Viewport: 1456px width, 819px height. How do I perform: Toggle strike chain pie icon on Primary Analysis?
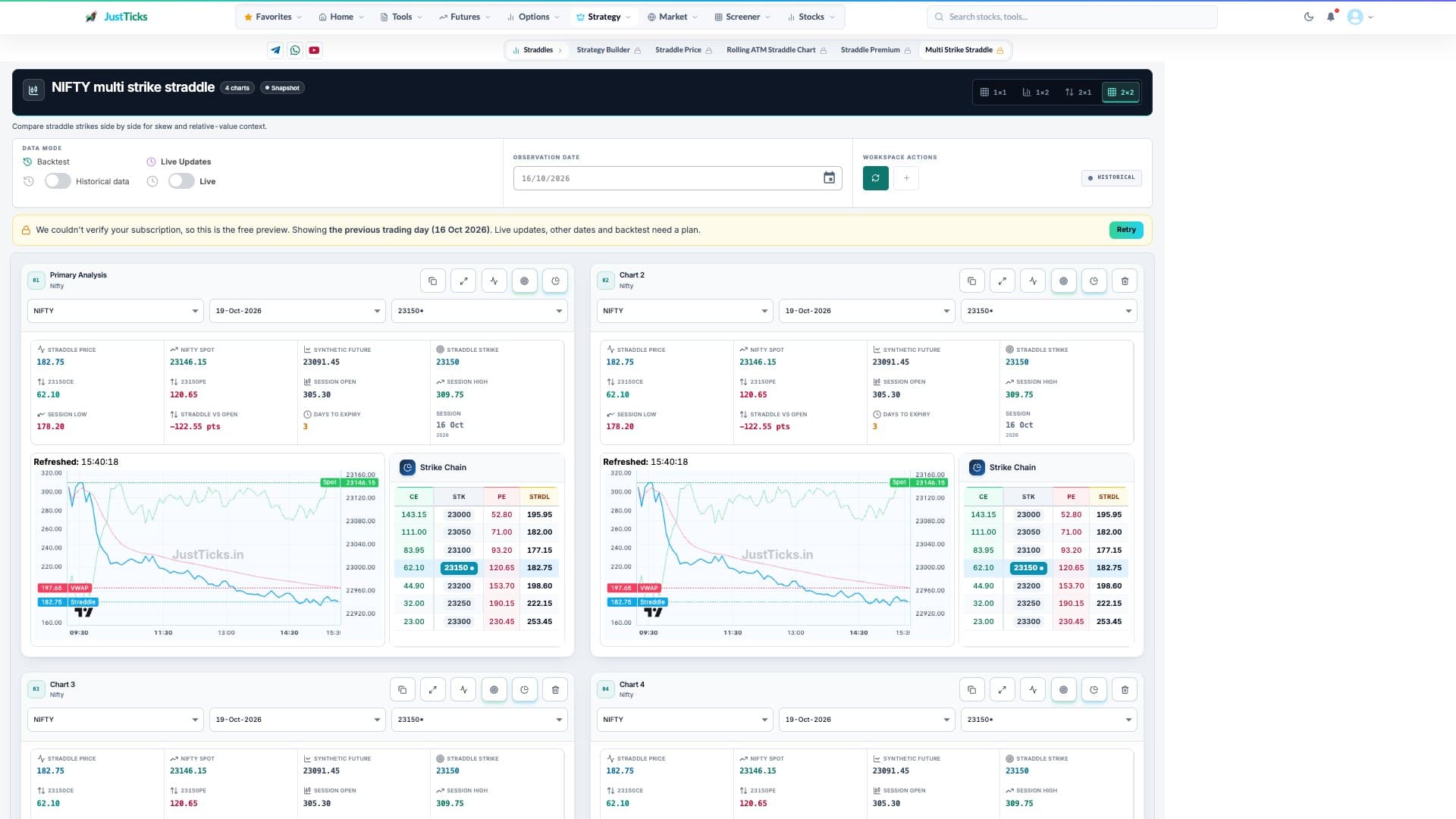tap(555, 281)
